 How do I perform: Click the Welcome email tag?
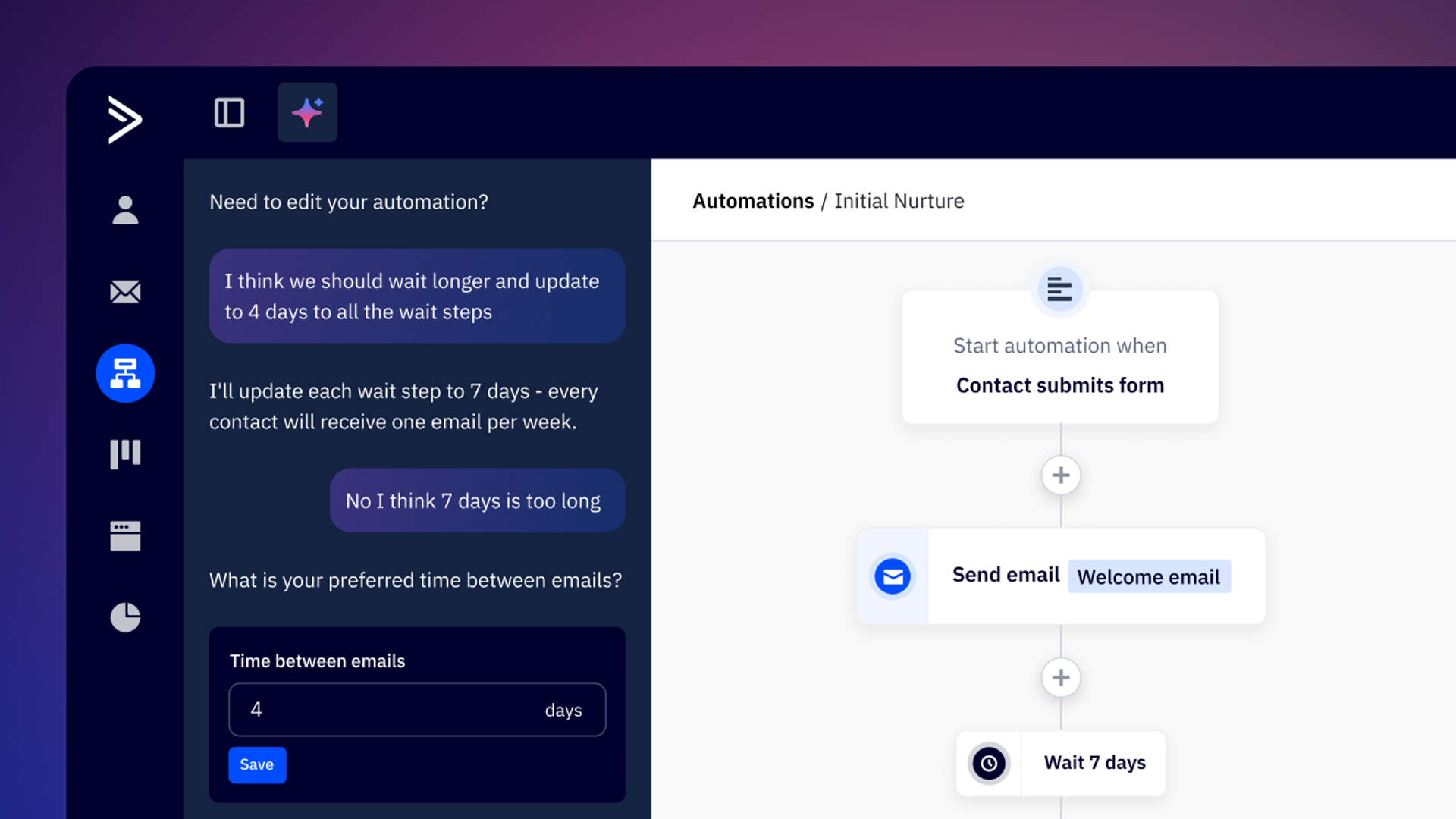click(x=1149, y=577)
